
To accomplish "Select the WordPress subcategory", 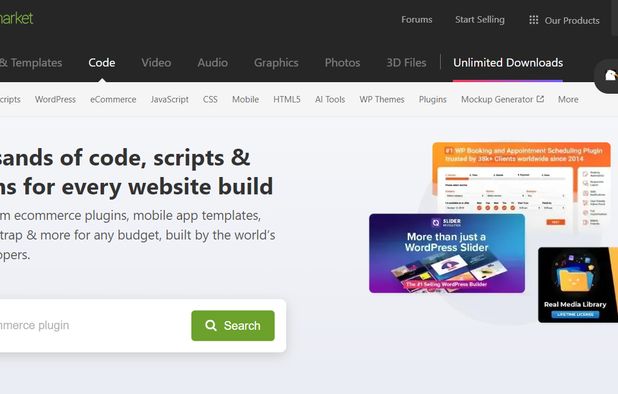I will pyautogui.click(x=55, y=99).
